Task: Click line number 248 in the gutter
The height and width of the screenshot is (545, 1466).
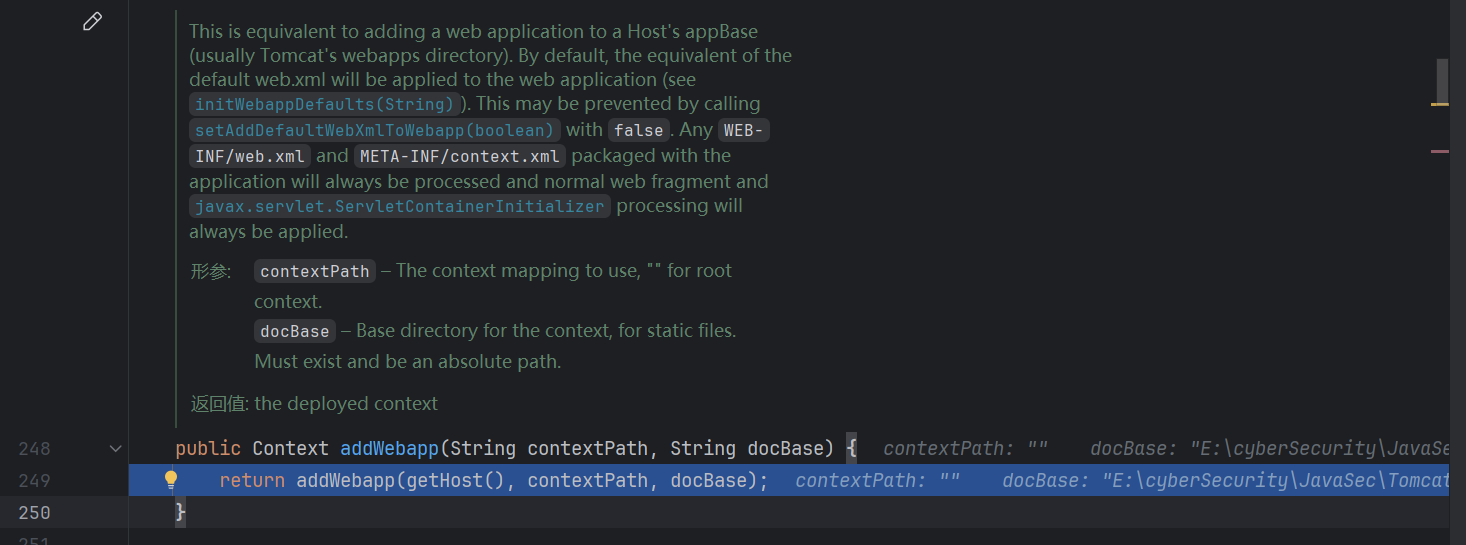Action: click(34, 449)
